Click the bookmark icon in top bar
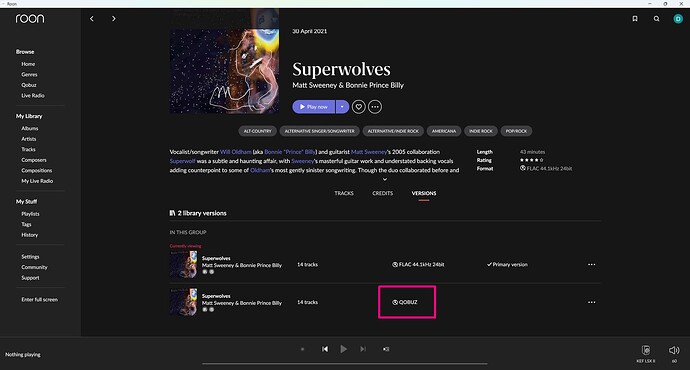 coord(635,18)
